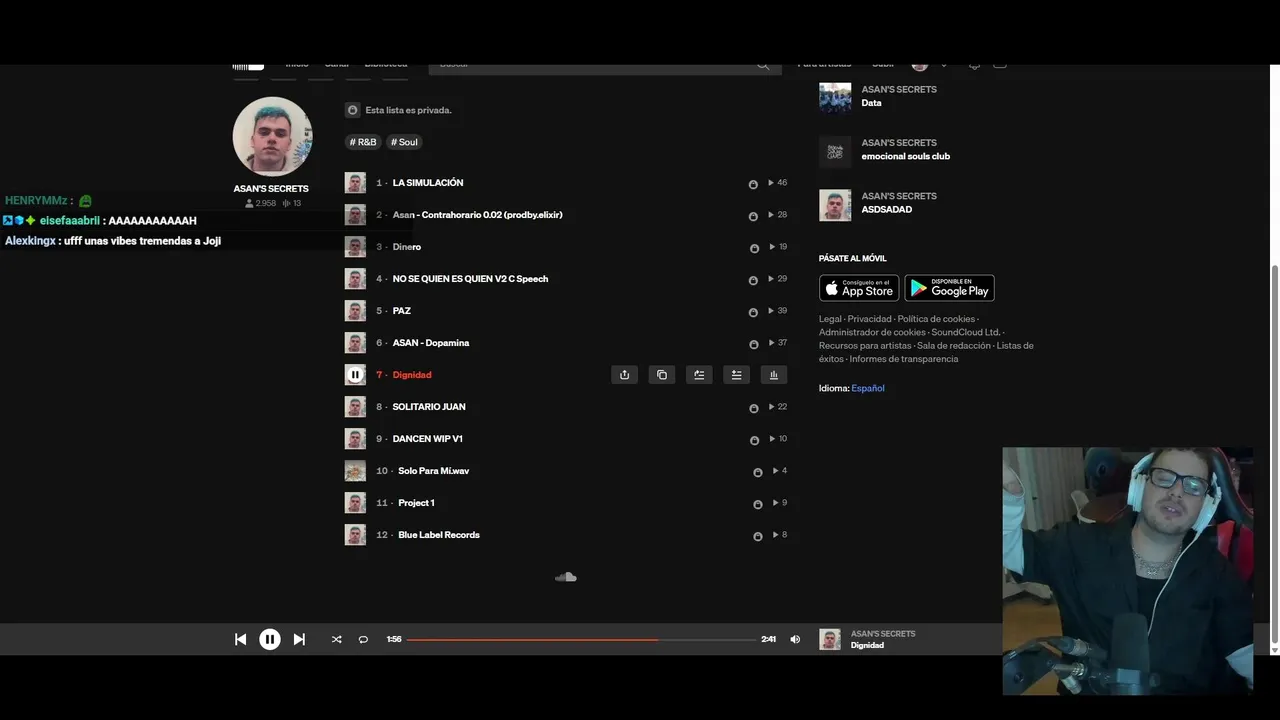
Task: Play track 6 ASAN - Dopamina
Action: pyautogui.click(x=430, y=343)
